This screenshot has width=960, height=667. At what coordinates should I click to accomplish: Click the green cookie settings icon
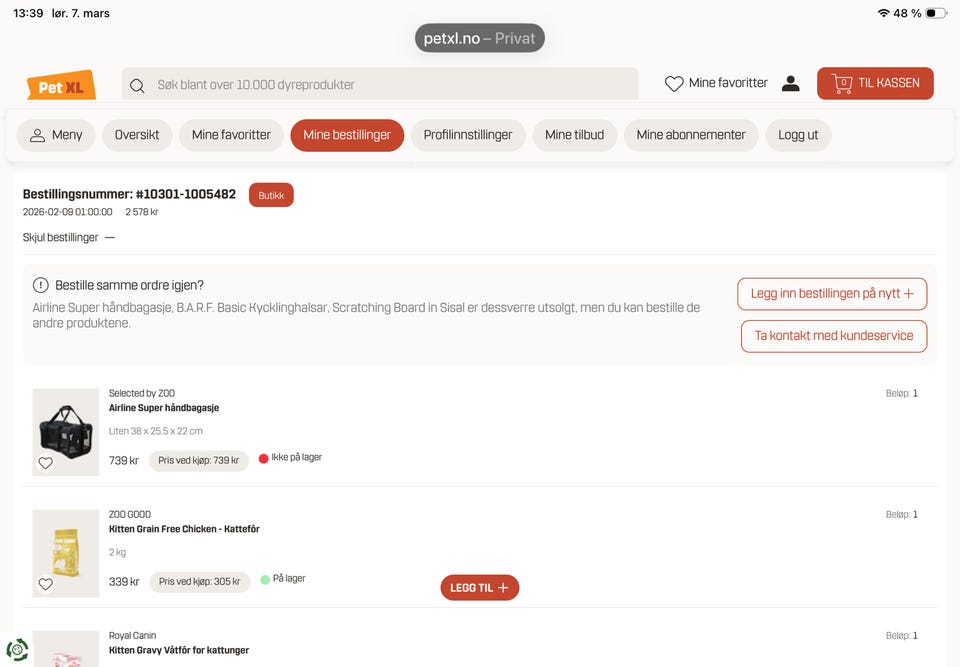[17, 650]
